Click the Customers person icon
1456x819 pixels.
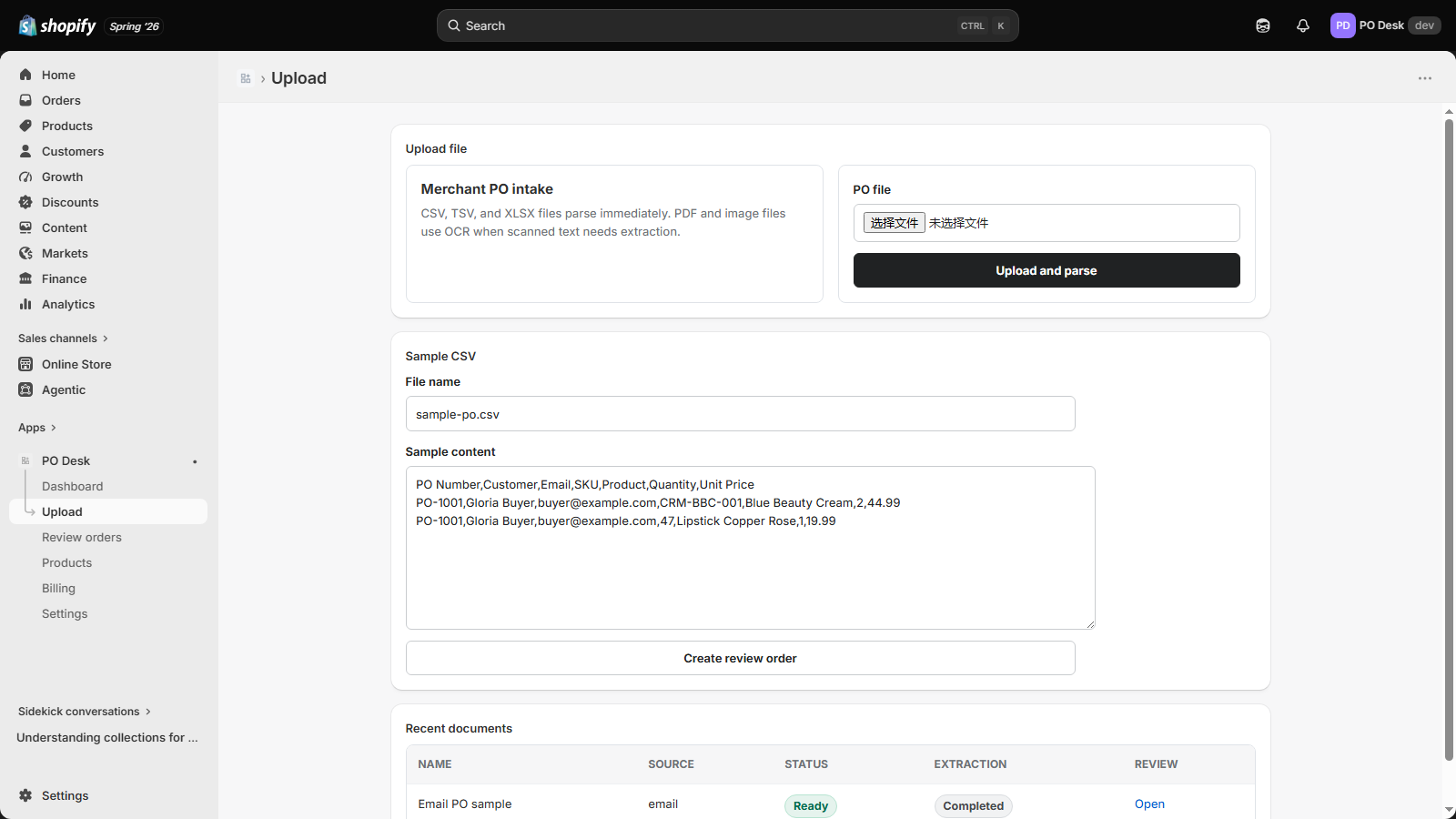(25, 151)
